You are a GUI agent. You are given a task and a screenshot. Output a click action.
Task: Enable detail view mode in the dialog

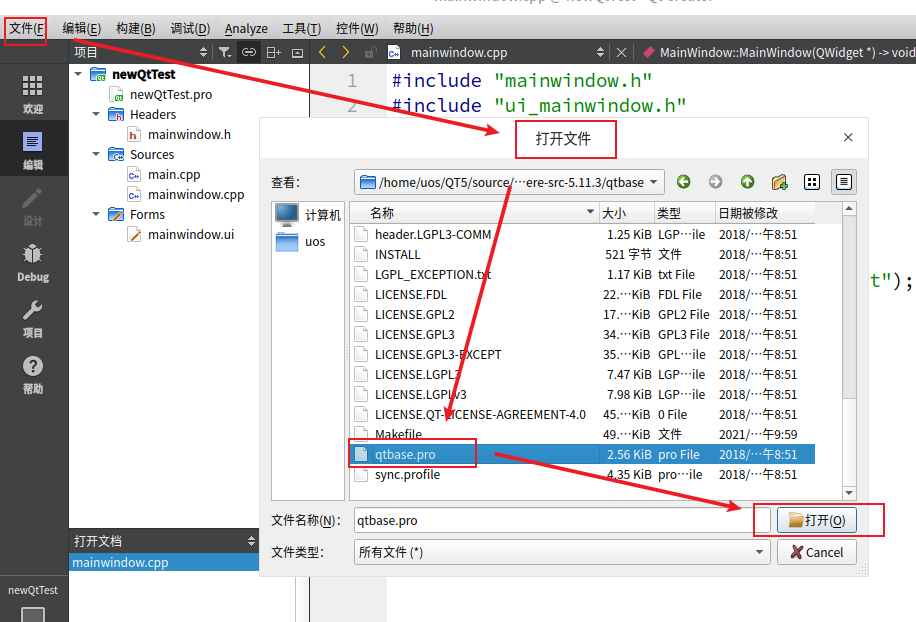coord(843,183)
